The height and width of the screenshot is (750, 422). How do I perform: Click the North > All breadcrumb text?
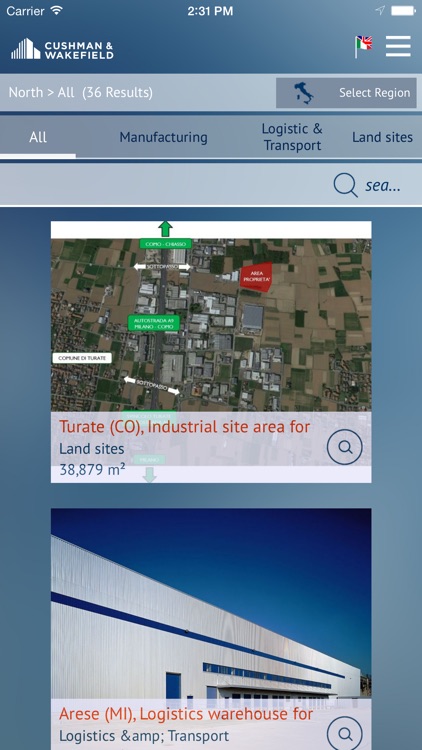tap(42, 92)
